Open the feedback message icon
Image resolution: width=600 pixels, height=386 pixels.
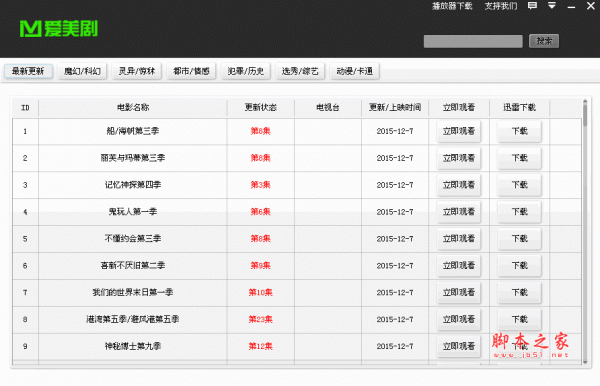click(532, 6)
